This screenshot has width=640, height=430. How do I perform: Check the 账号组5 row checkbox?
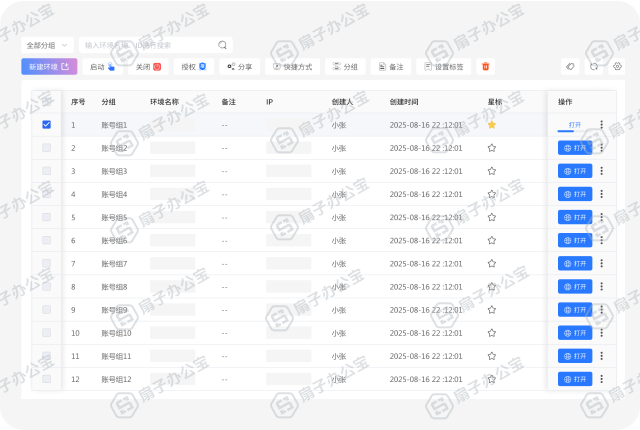pyautogui.click(x=46, y=217)
